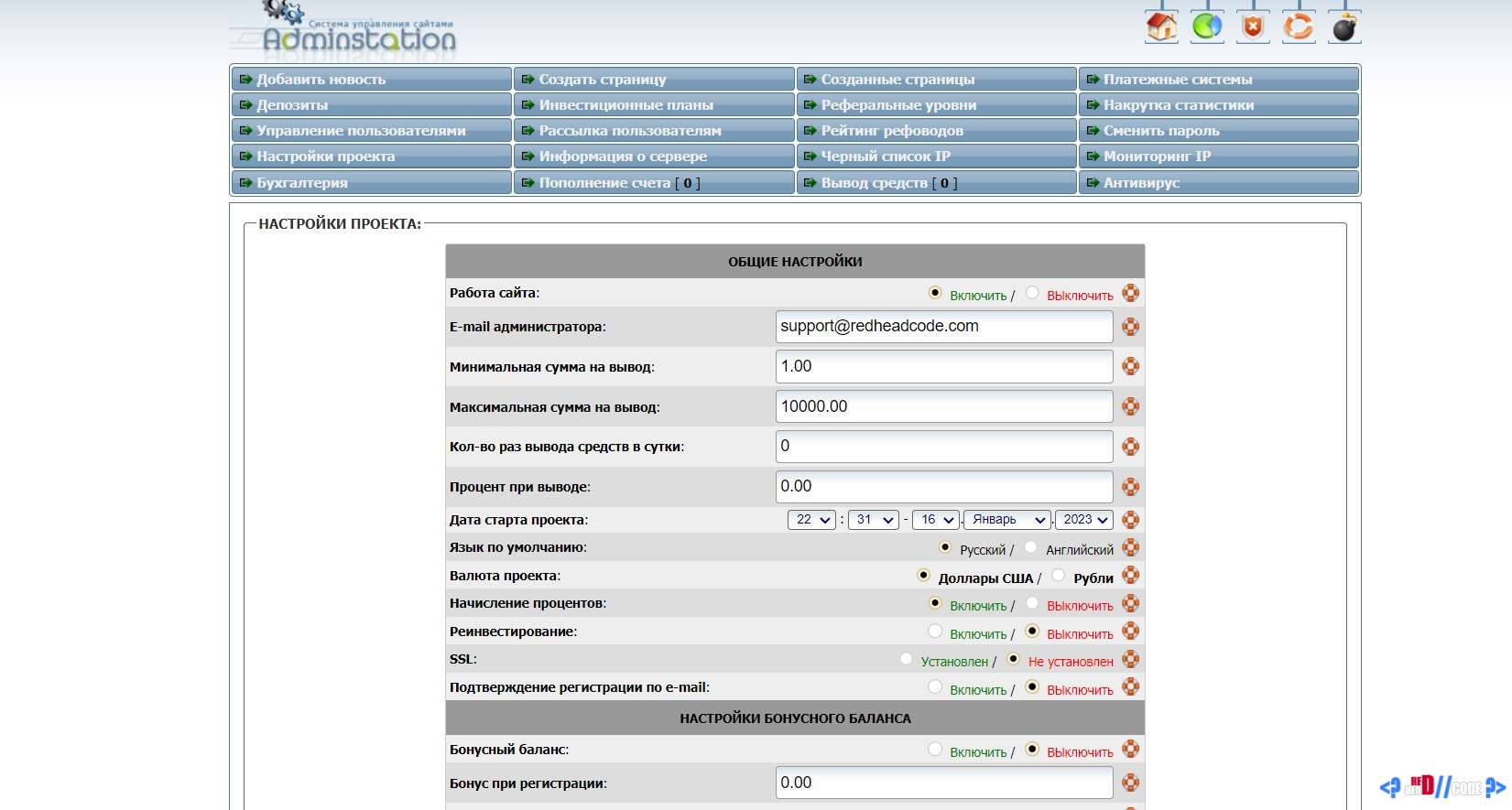This screenshot has width=1512, height=810.
Task: Open the home house icon
Action: click(x=1161, y=27)
